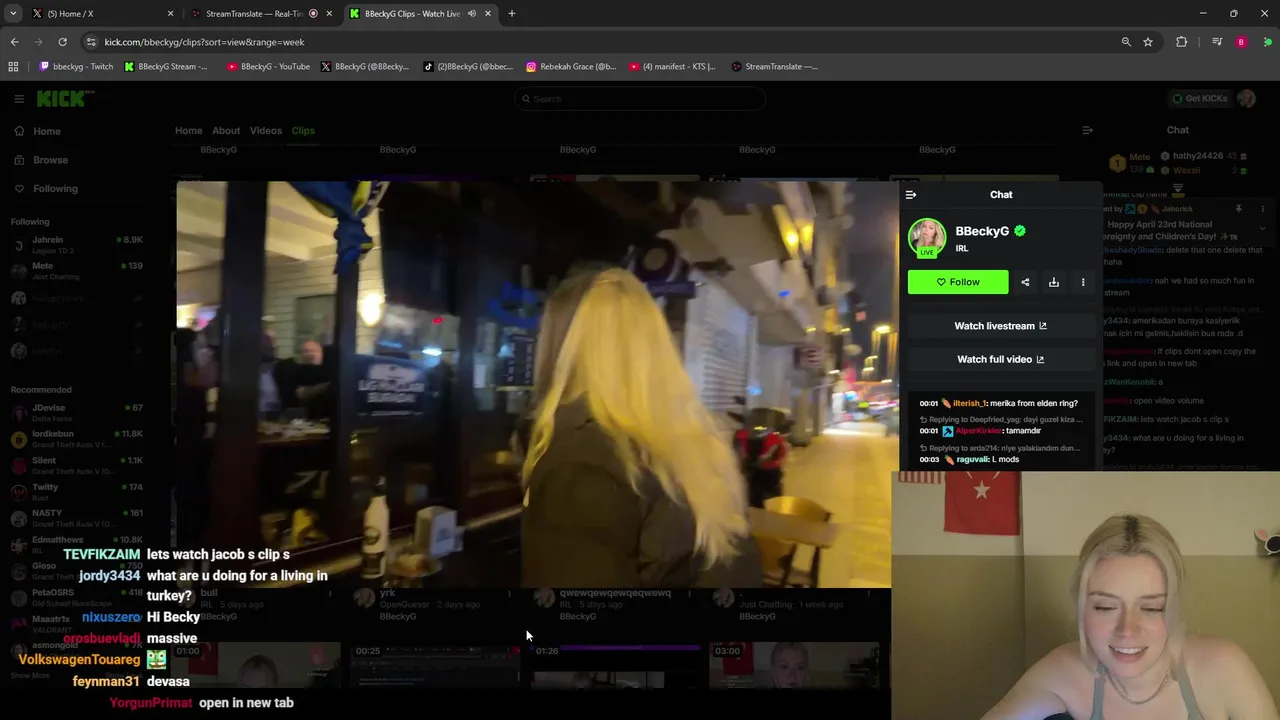Unpin the pinned chat message

pos(1238,209)
